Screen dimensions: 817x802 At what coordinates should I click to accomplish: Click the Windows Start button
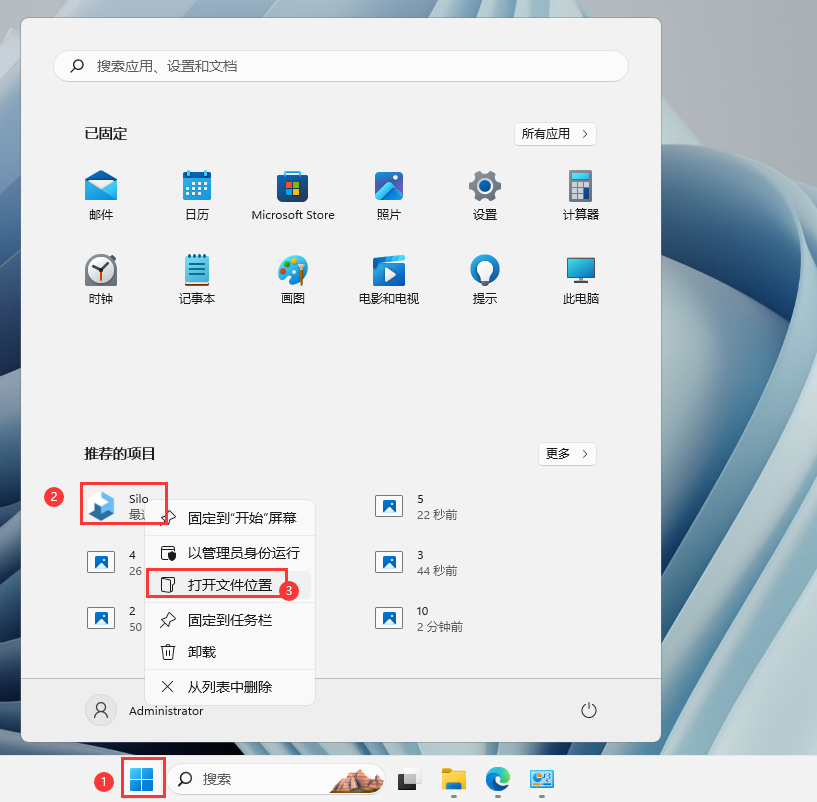(x=142, y=779)
